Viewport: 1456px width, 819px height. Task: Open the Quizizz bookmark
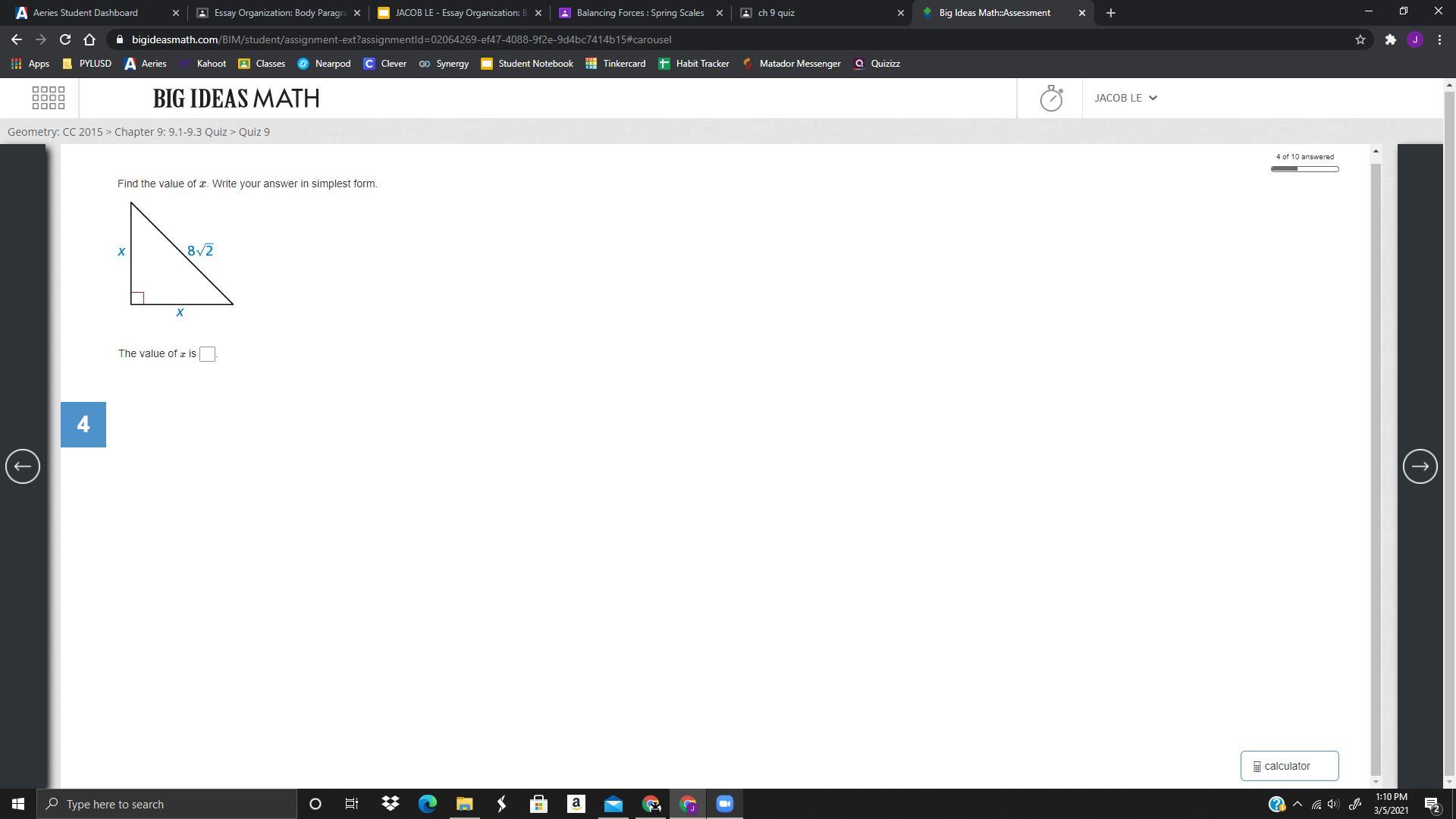pyautogui.click(x=877, y=64)
